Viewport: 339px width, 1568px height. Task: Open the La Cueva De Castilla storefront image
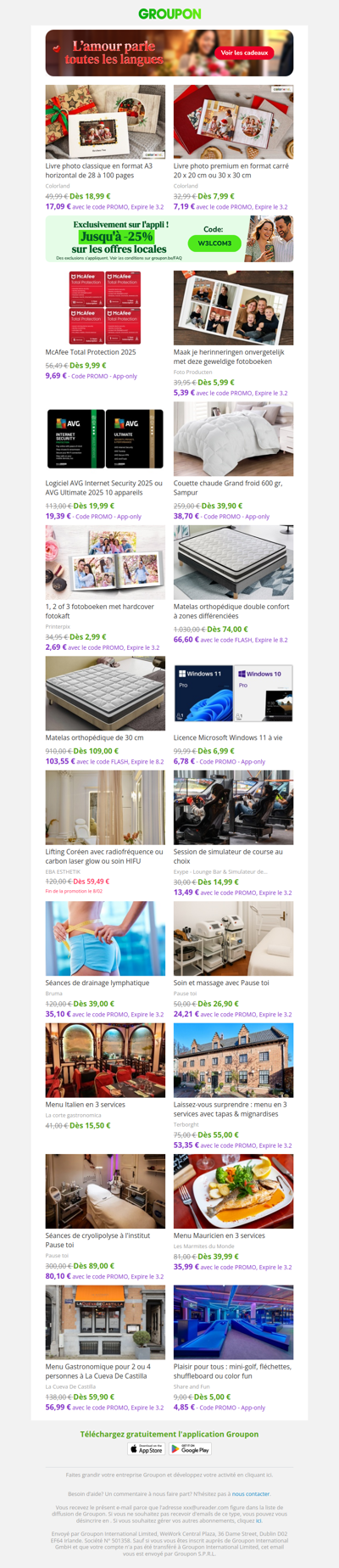point(105,1322)
